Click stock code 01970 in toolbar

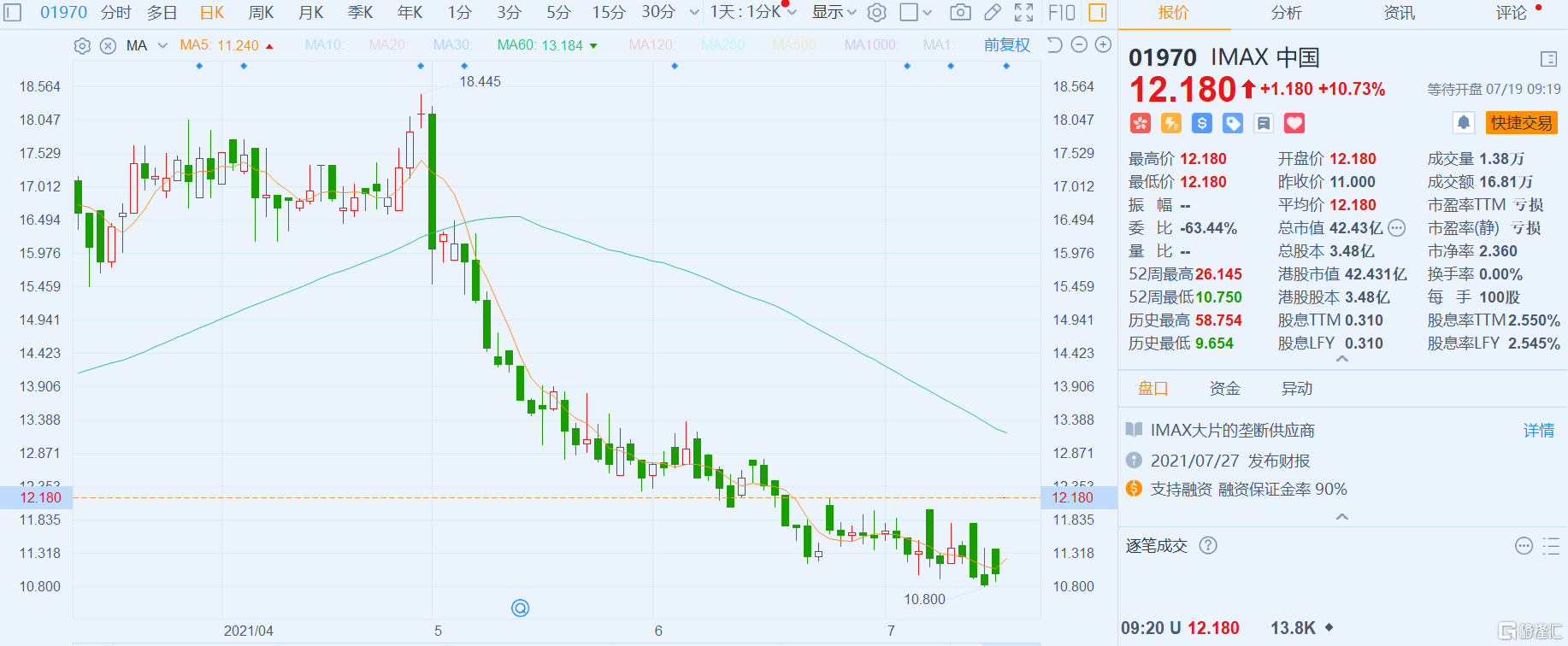pyautogui.click(x=63, y=12)
